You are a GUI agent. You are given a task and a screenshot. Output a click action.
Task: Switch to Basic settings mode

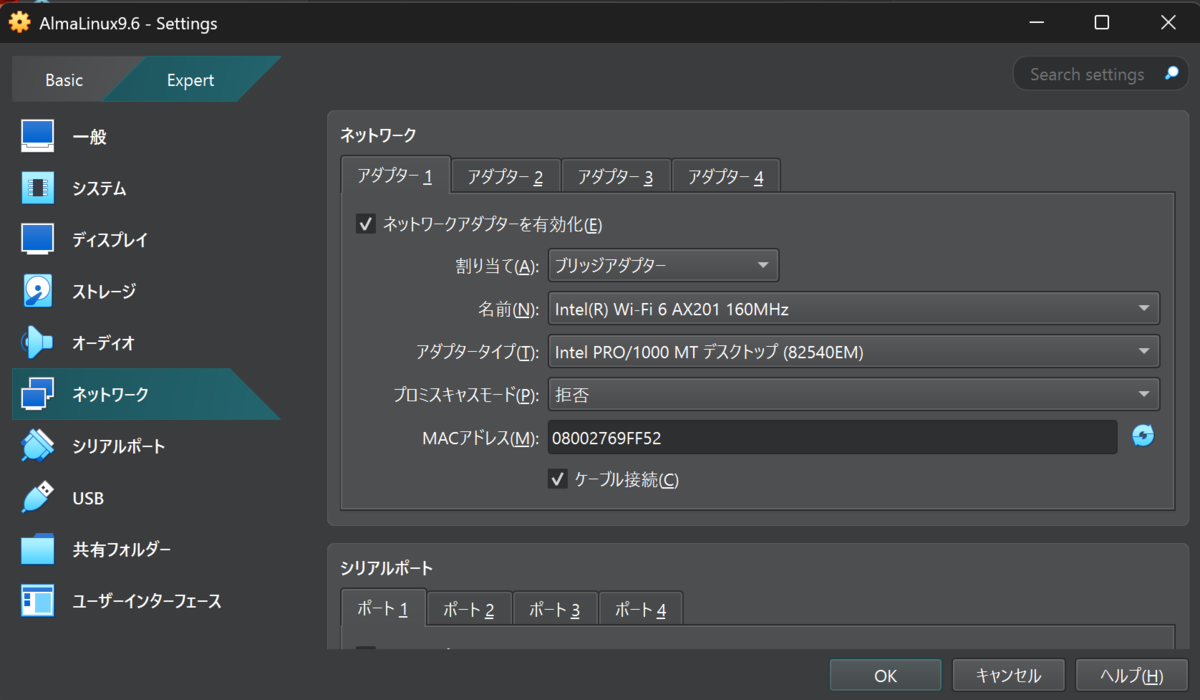(x=64, y=80)
